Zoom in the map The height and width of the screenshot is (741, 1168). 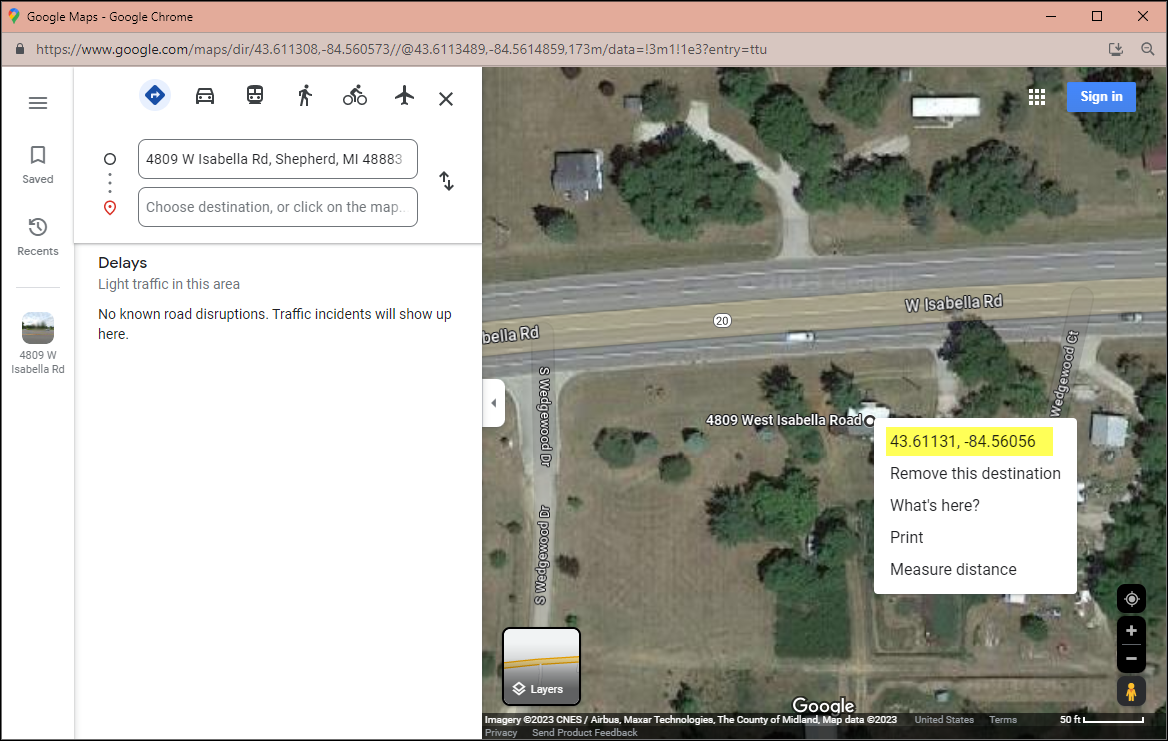(x=1131, y=631)
